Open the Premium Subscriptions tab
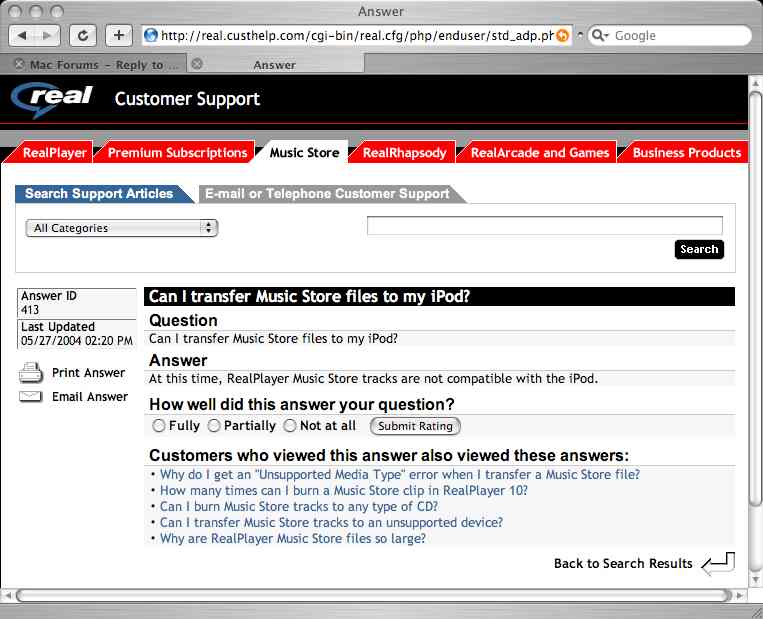Image resolution: width=763 pixels, height=619 pixels. point(177,153)
